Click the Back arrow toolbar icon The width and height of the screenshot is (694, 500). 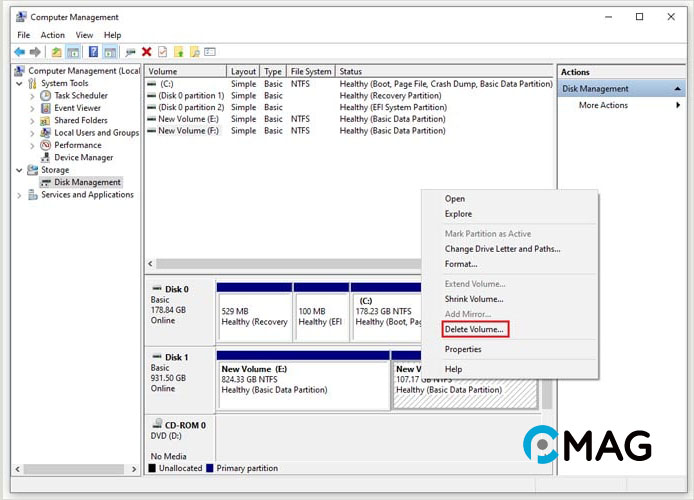[20, 52]
